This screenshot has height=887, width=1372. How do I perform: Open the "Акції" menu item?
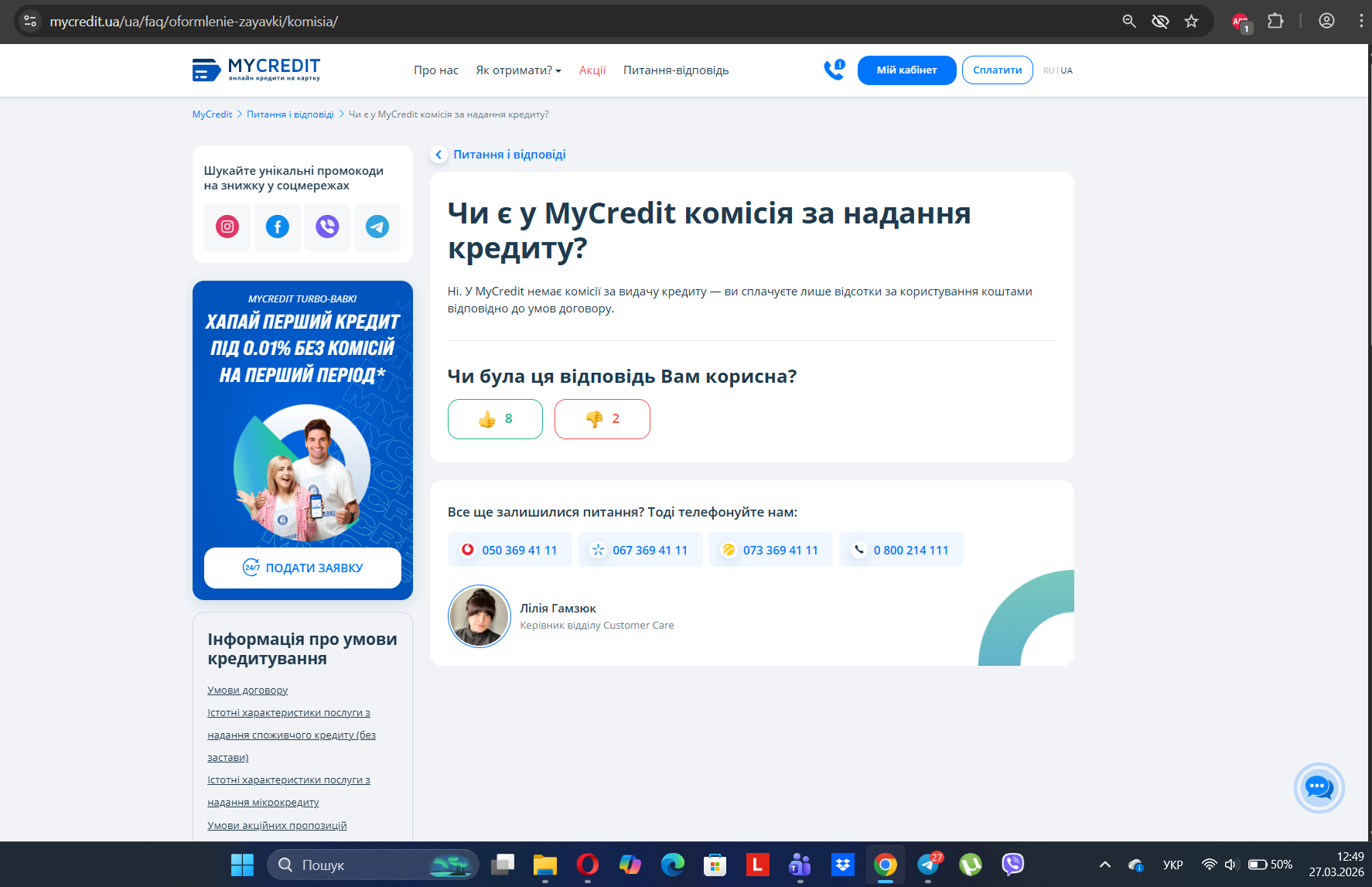tap(592, 70)
